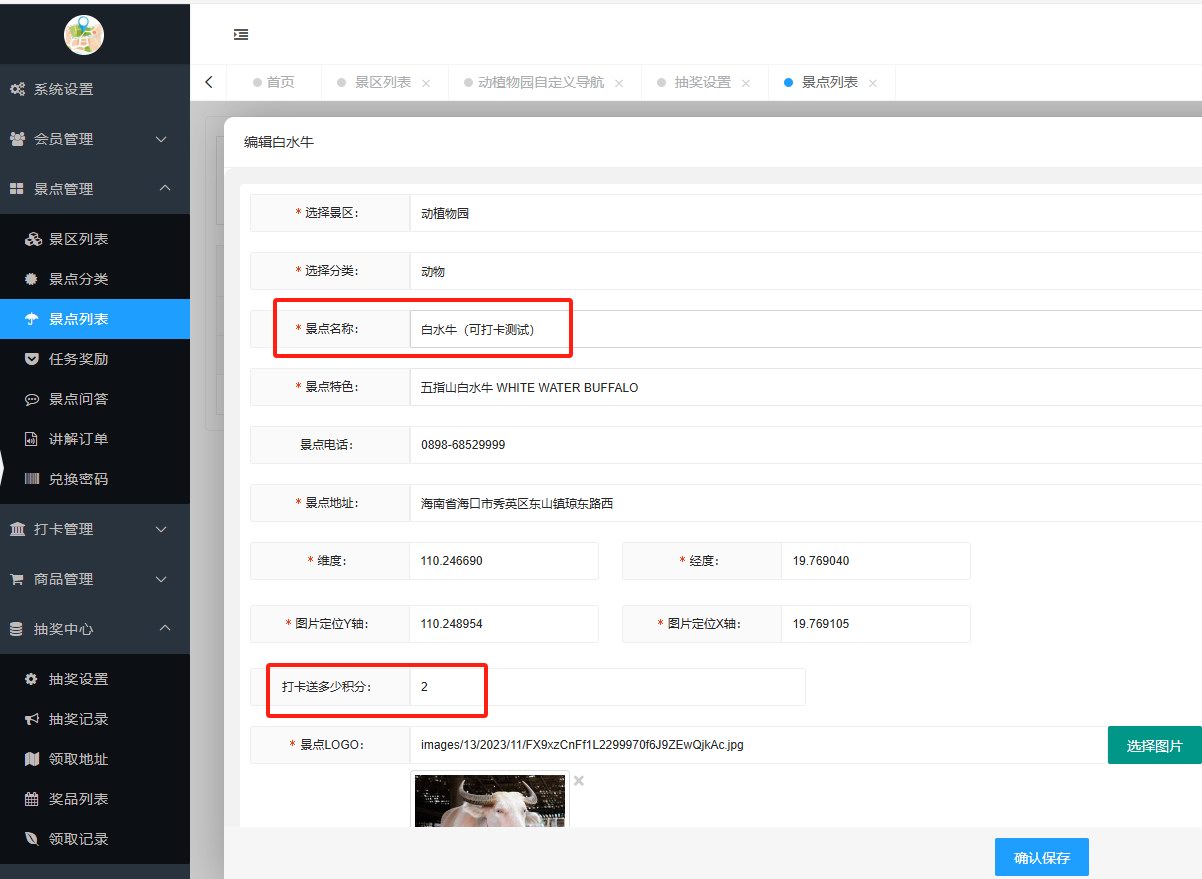Screen dimensions: 1202x879
Task: Open the 选择分类 dropdown showing 动物
Action: (805, 271)
